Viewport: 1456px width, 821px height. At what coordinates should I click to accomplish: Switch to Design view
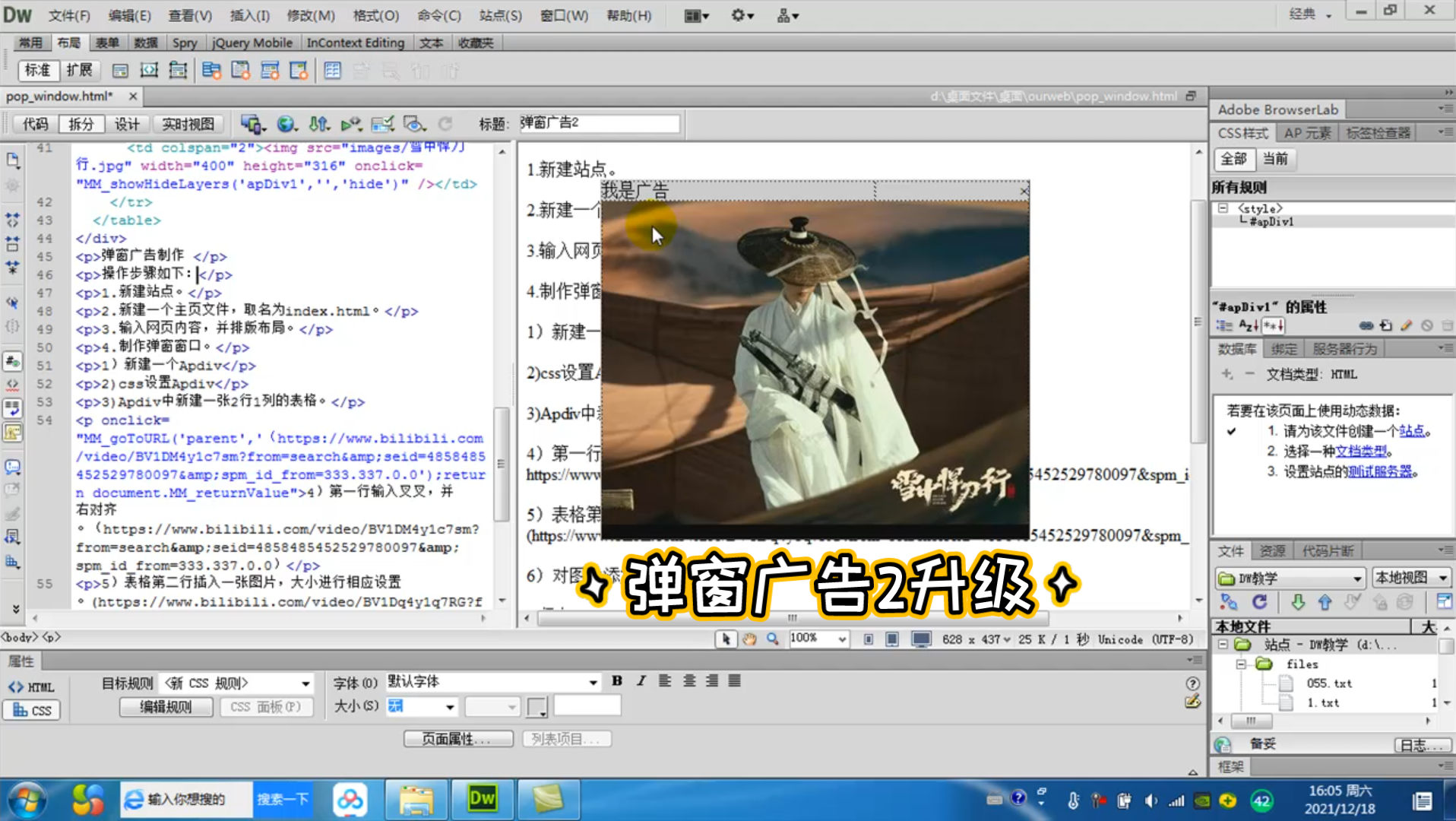127,124
